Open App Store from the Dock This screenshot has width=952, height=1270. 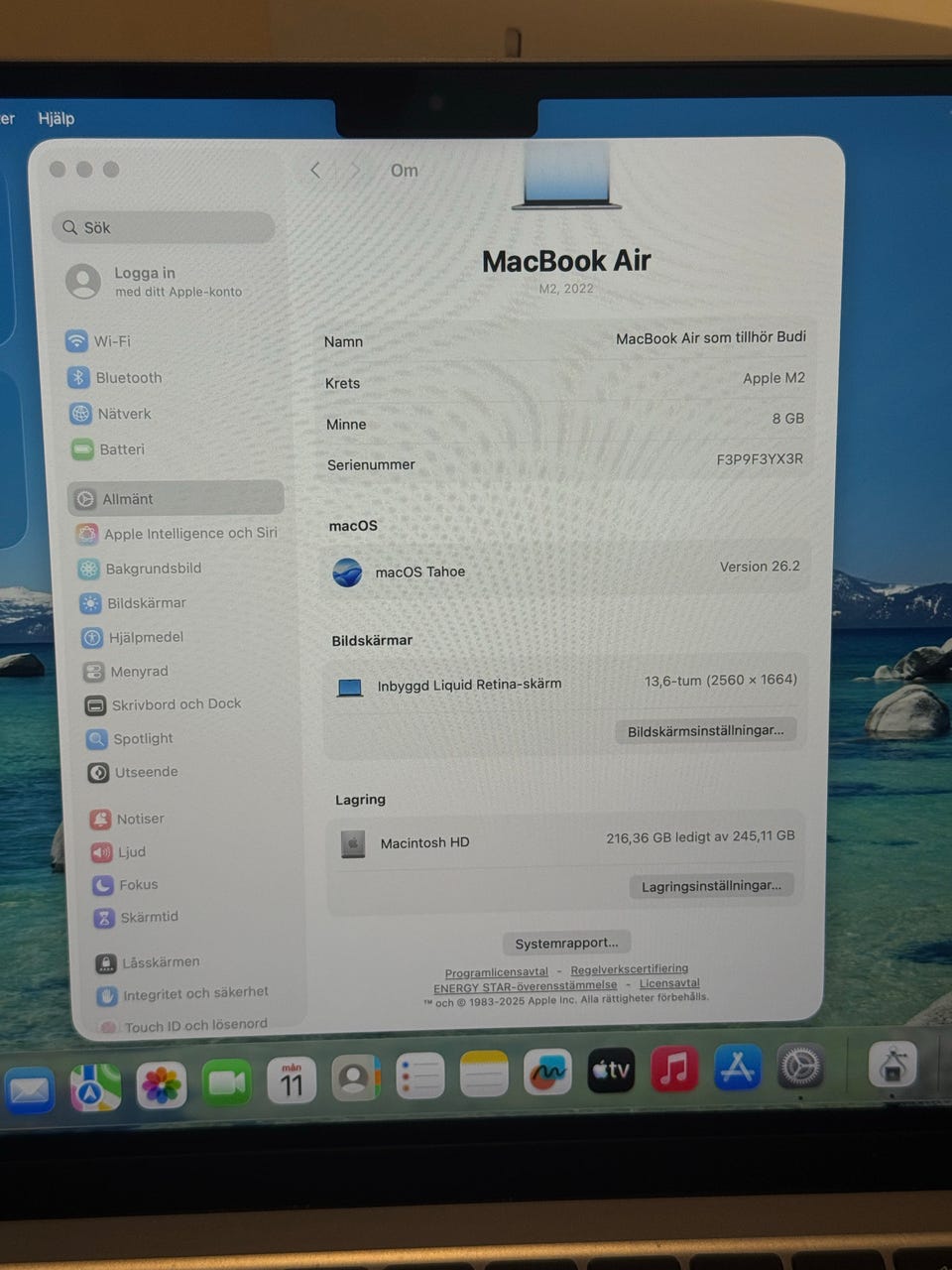click(x=738, y=1068)
